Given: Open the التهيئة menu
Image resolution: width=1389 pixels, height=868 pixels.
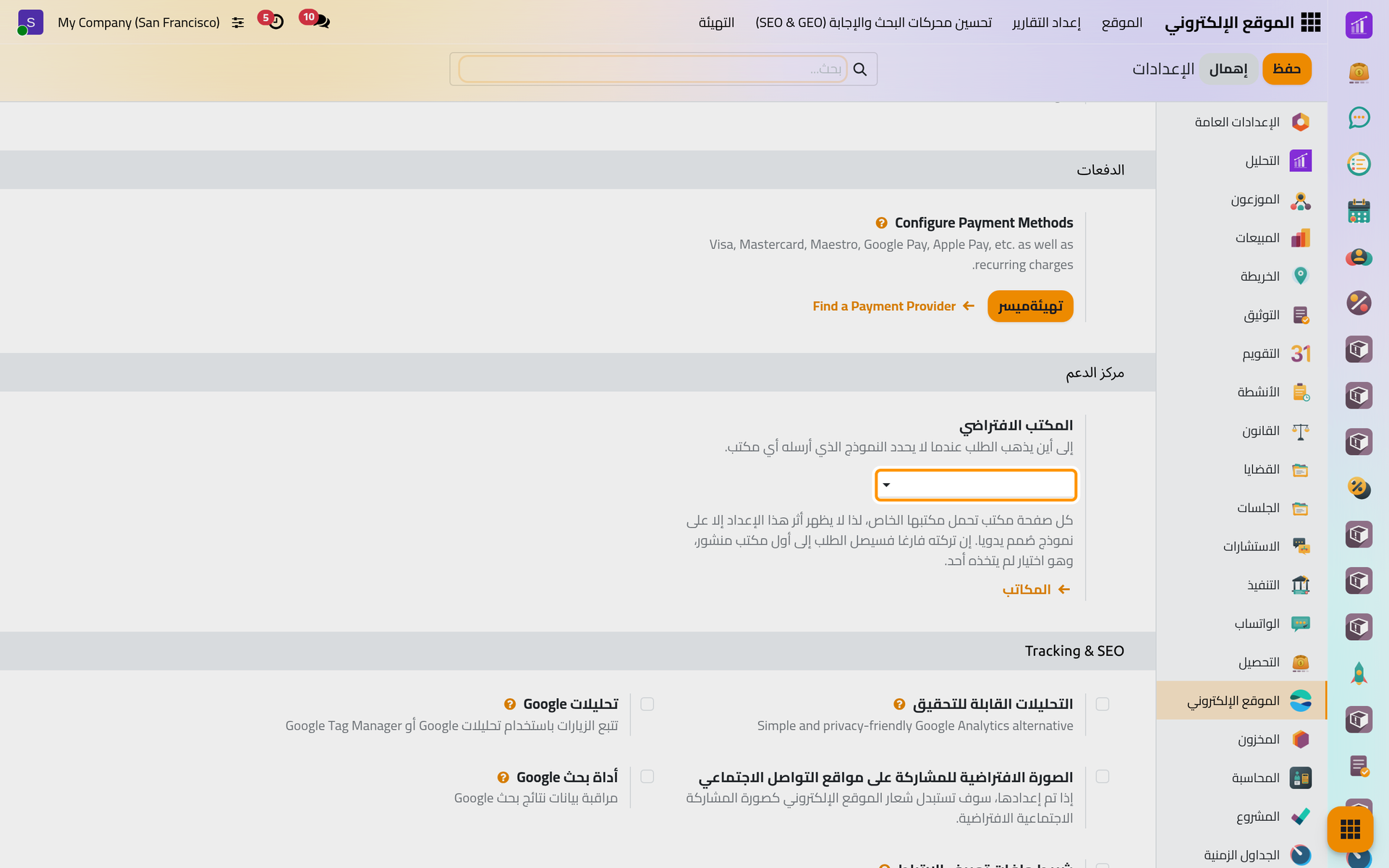Looking at the screenshot, I should click(716, 22).
